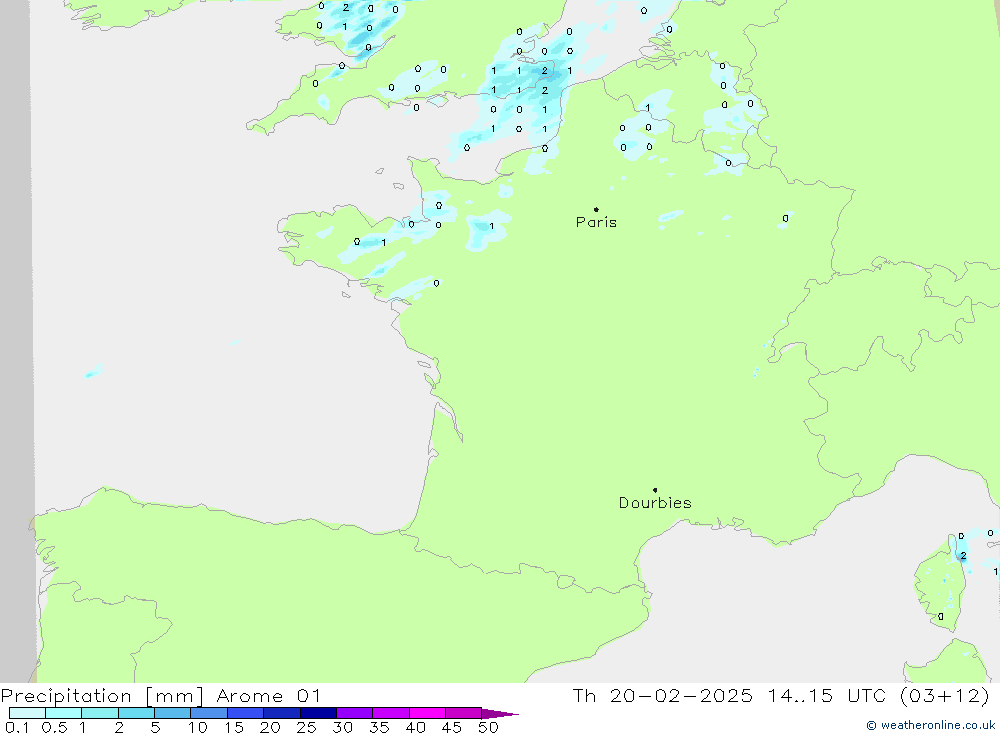Select the dark navy 25 mm legend swatch
1000x733 pixels.
[318, 713]
